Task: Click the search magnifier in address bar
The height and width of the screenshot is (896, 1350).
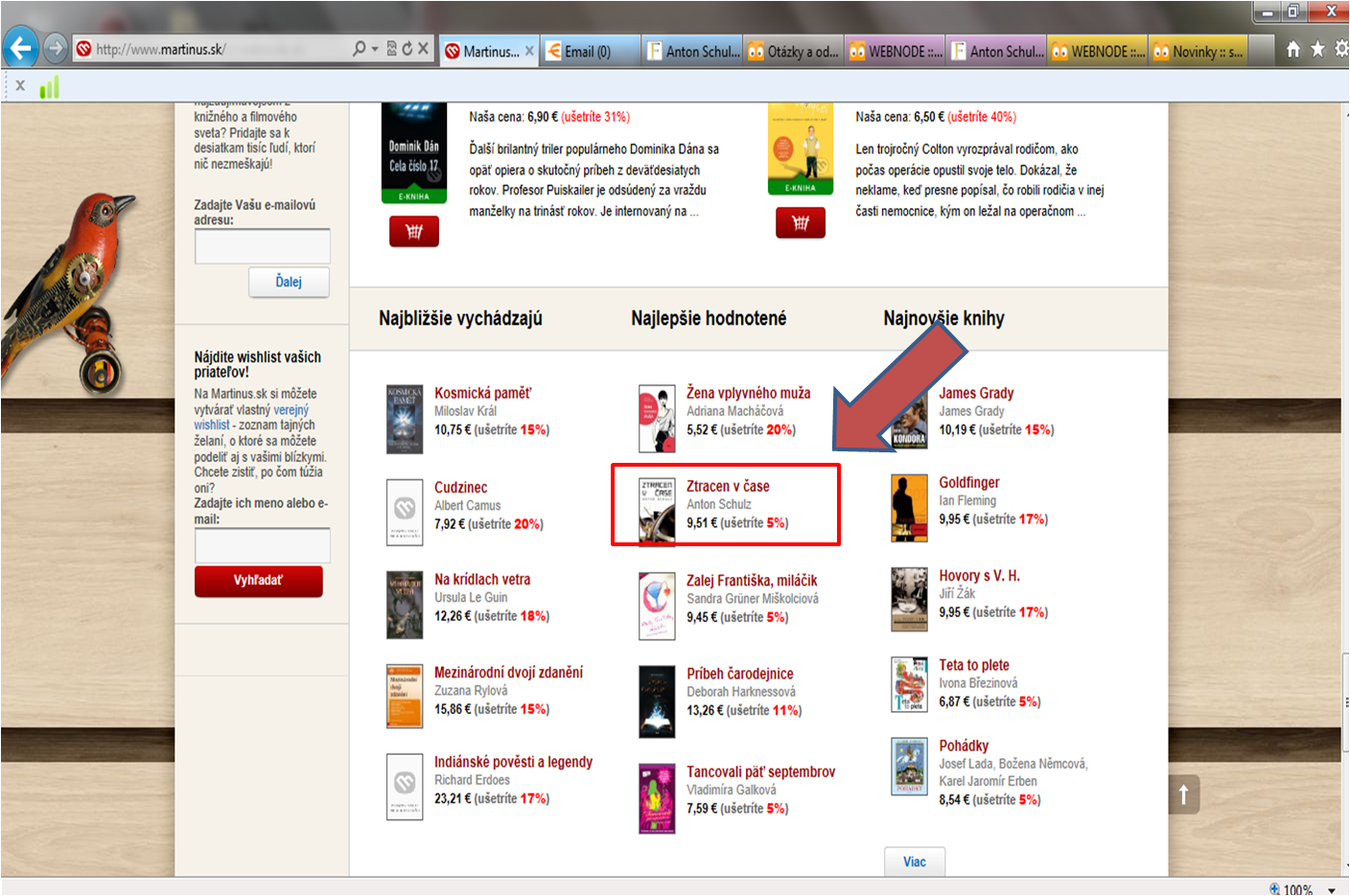Action: pos(359,48)
